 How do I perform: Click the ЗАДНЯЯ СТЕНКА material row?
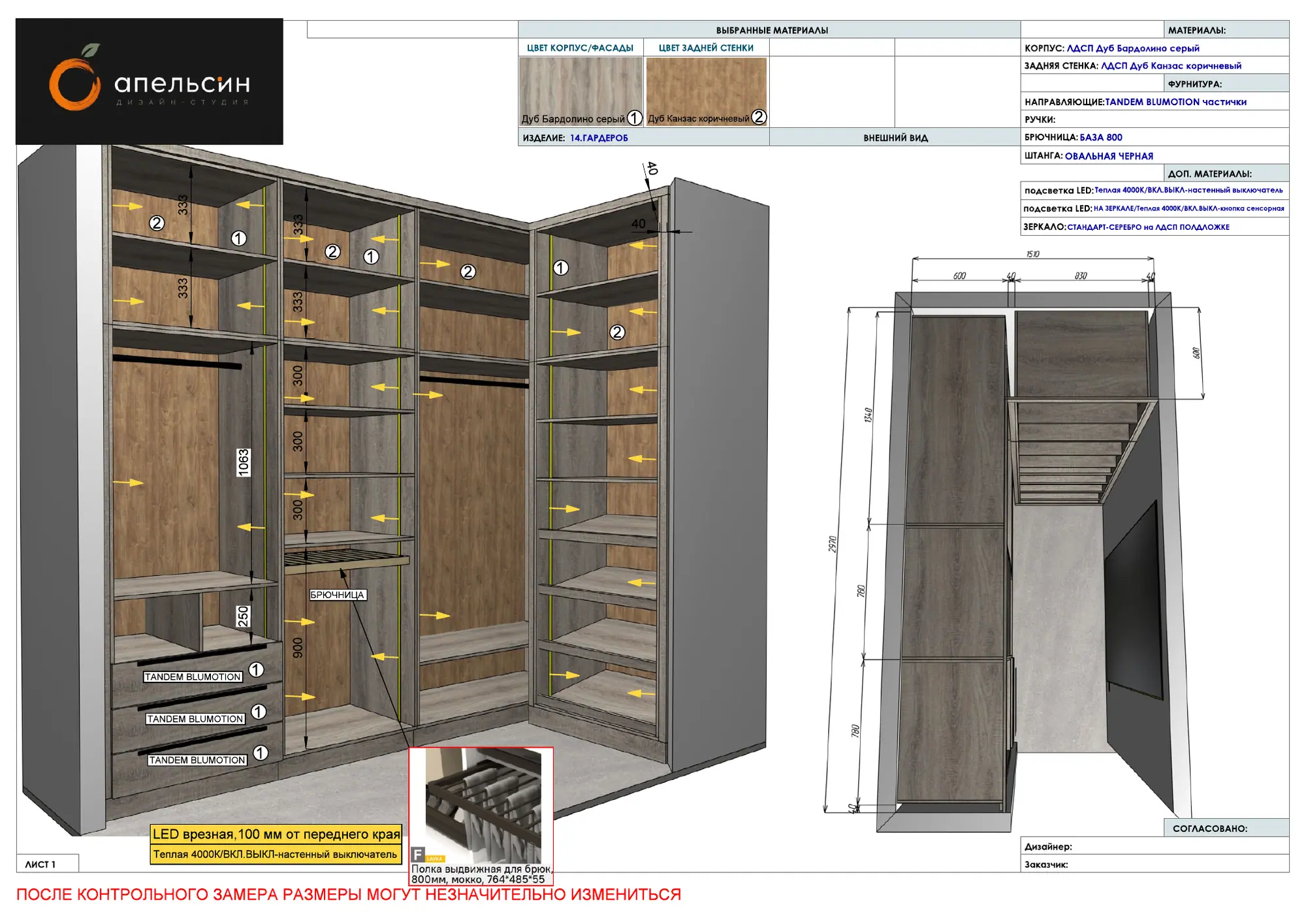point(1155,65)
